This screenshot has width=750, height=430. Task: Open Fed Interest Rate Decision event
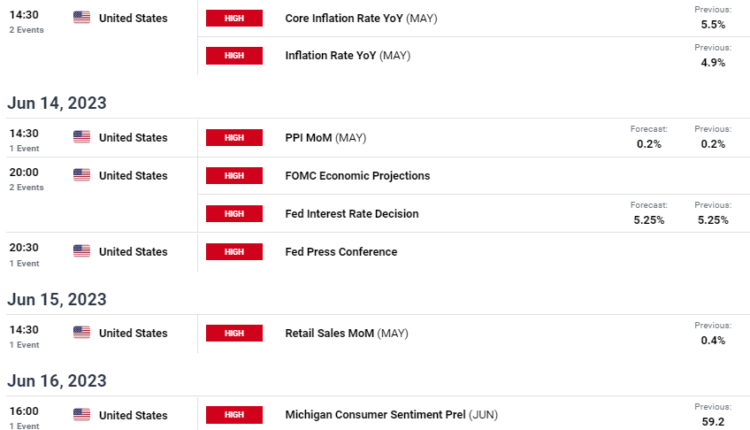(x=351, y=214)
